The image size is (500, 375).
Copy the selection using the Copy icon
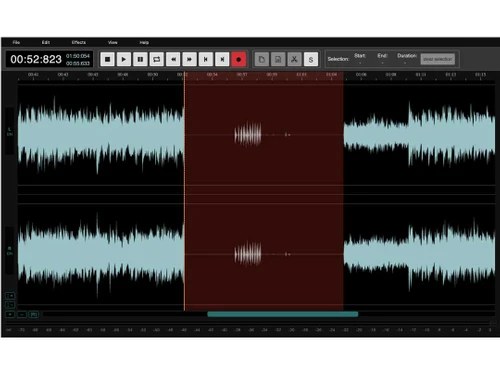coord(262,59)
